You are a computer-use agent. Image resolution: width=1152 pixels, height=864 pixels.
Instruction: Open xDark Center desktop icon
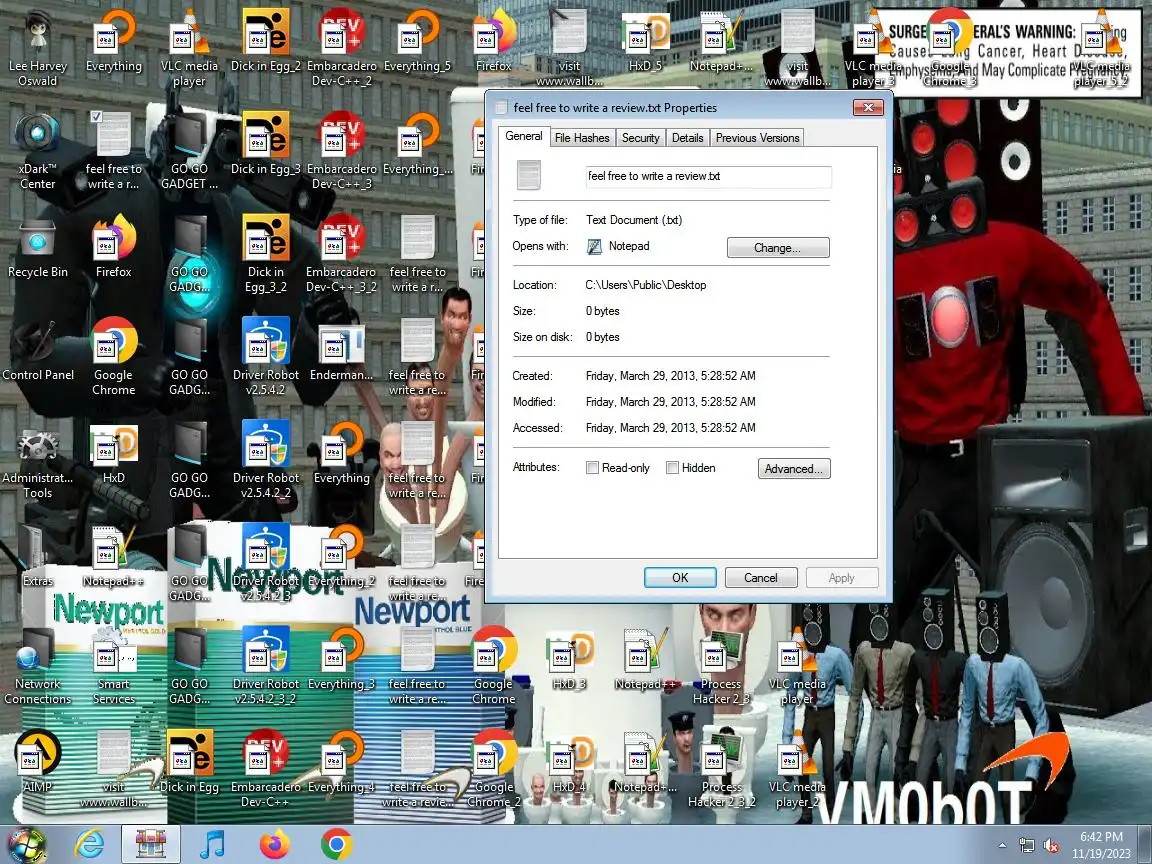(x=37, y=151)
